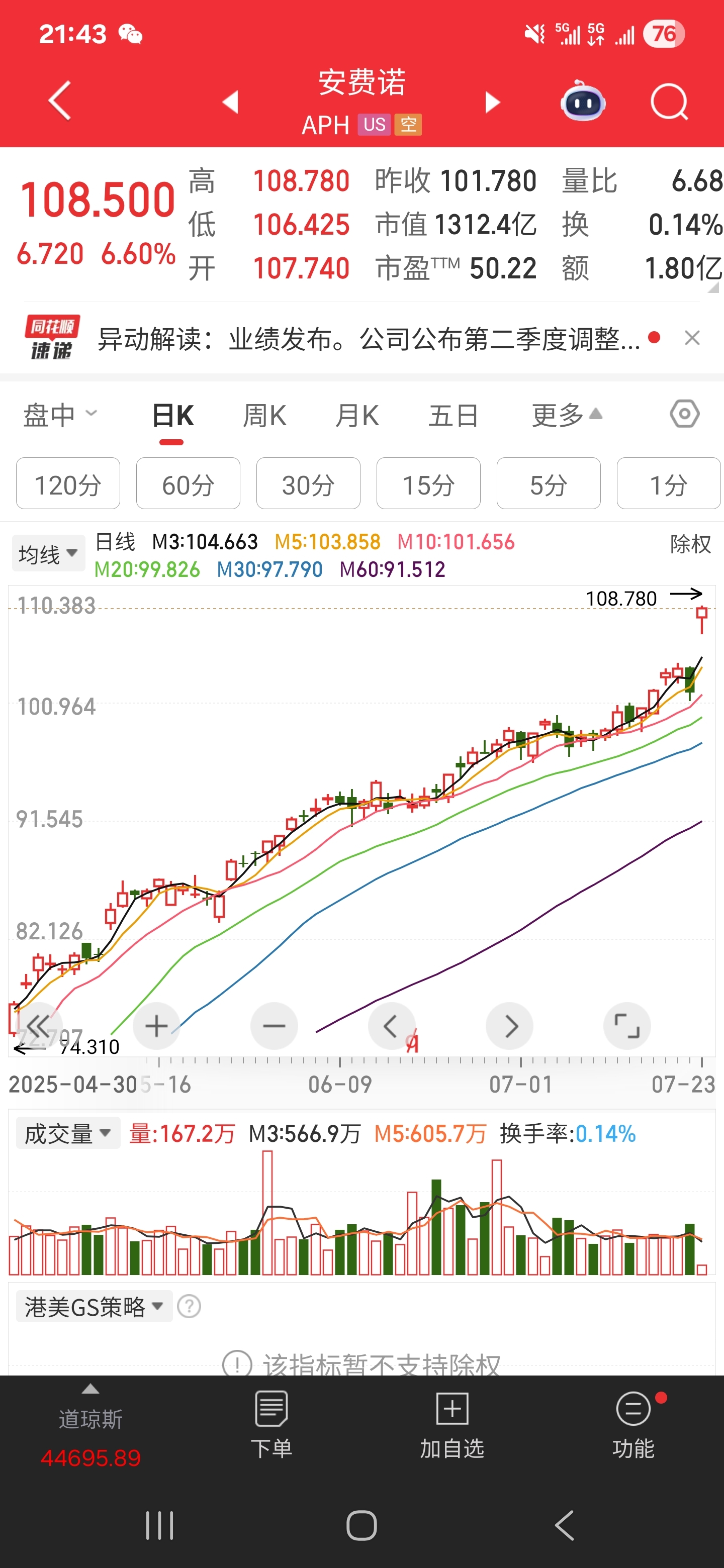
Task: Open help for 港美GS策略
Action: 190,1307
